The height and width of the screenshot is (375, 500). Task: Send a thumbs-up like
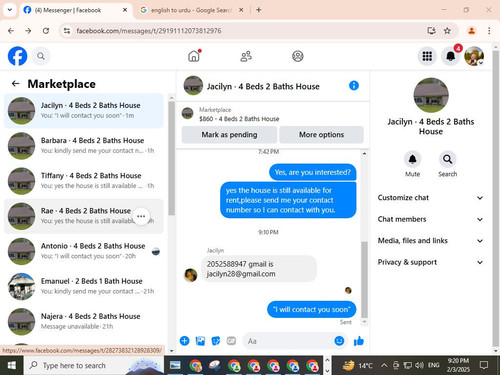coord(359,341)
